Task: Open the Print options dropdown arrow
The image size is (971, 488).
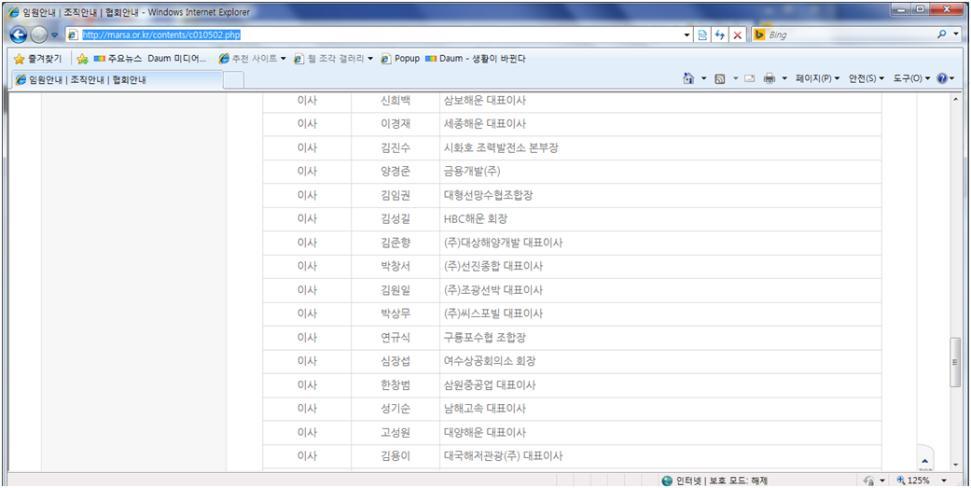Action: coord(784,79)
